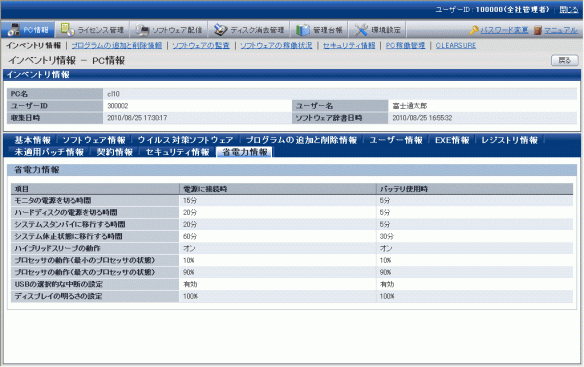The image size is (584, 367).
Task: Open the PC情報 main tab
Action: pos(28,29)
